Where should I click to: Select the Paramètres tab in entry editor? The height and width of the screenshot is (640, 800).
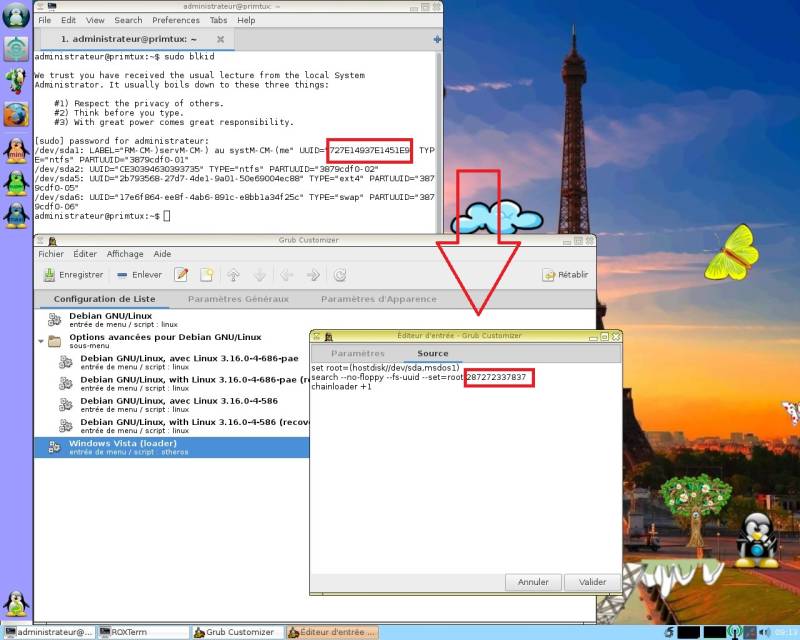tap(358, 353)
